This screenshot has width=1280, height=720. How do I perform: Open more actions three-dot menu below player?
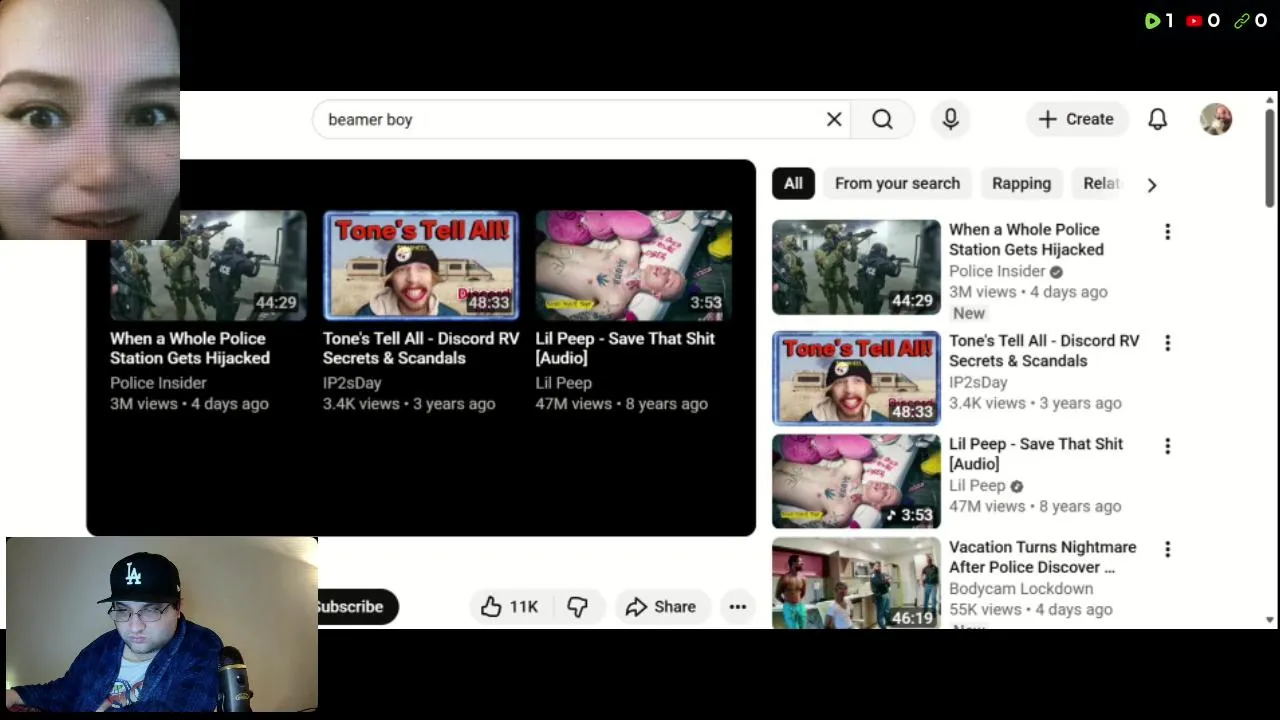coord(738,606)
